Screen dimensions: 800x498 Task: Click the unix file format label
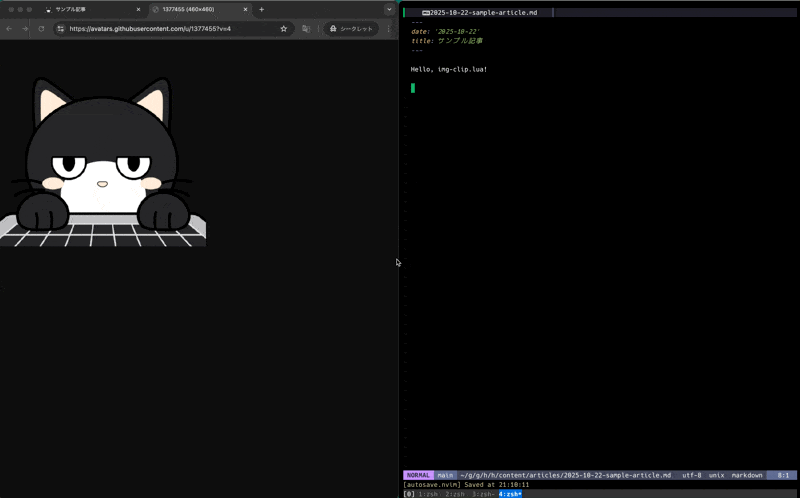[716, 476]
